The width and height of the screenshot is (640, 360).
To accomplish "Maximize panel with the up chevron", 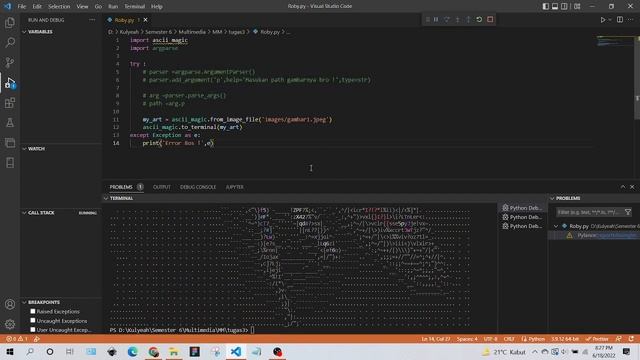I will click(x=622, y=187).
